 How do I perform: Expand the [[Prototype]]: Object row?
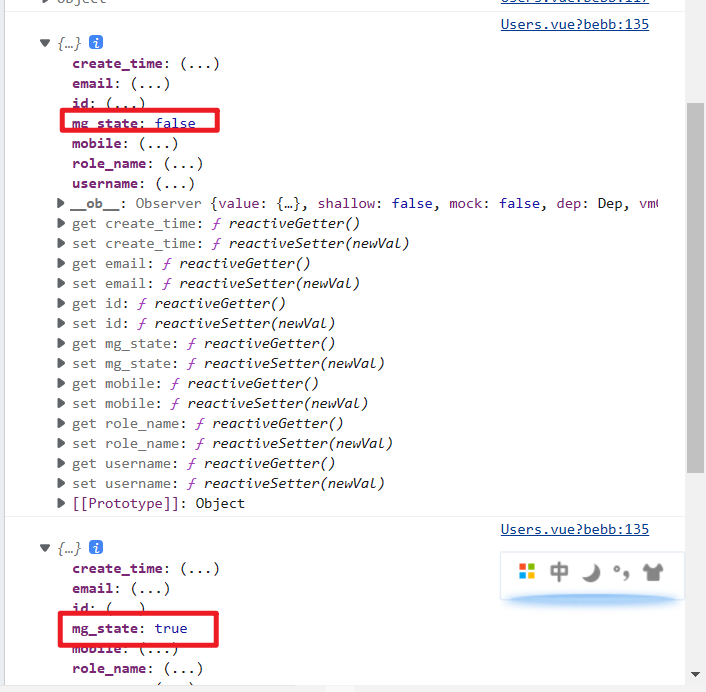click(x=61, y=503)
